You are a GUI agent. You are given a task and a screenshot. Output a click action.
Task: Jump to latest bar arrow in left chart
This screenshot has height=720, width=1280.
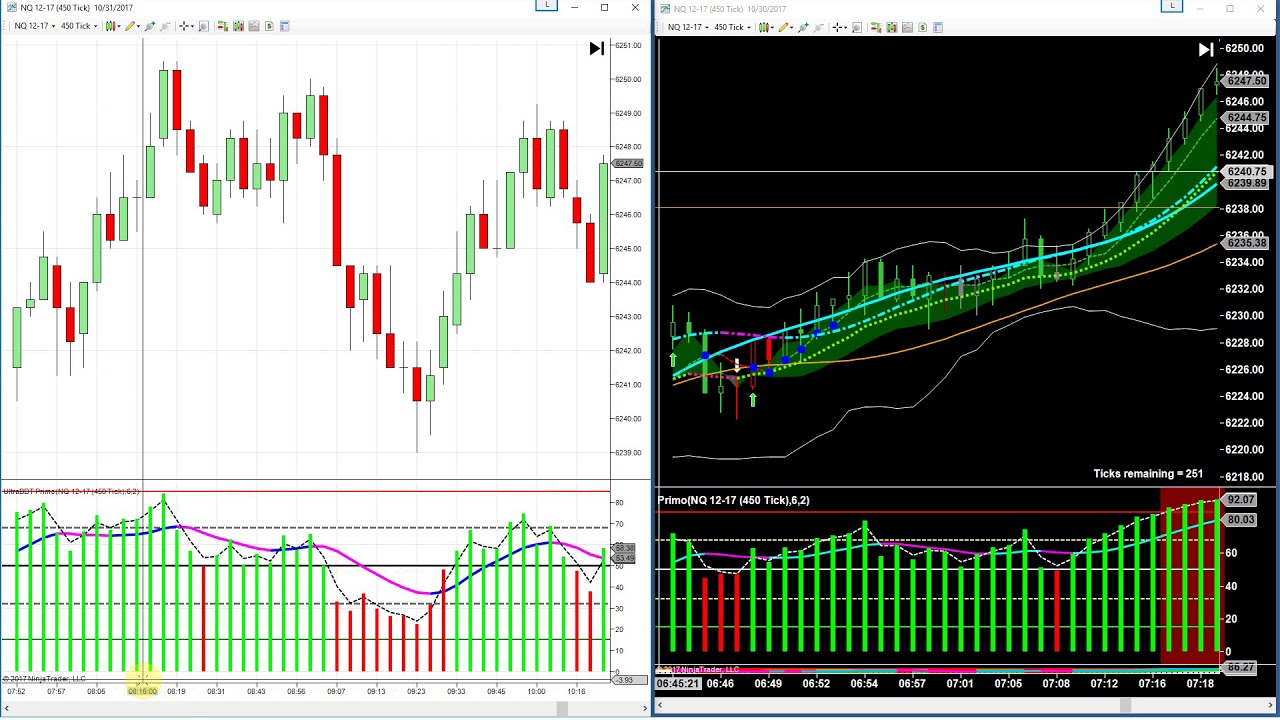tap(597, 48)
